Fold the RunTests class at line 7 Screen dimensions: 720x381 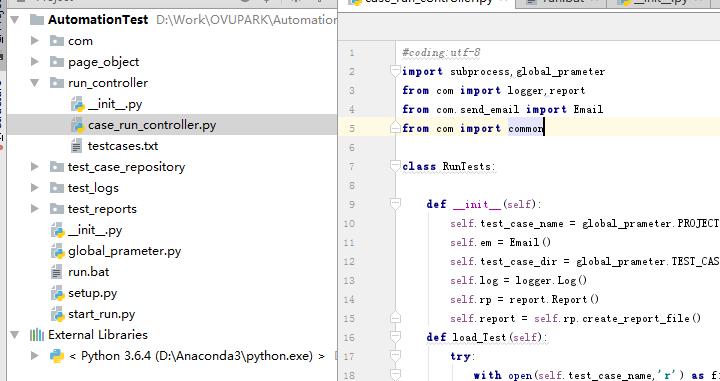tap(395, 166)
